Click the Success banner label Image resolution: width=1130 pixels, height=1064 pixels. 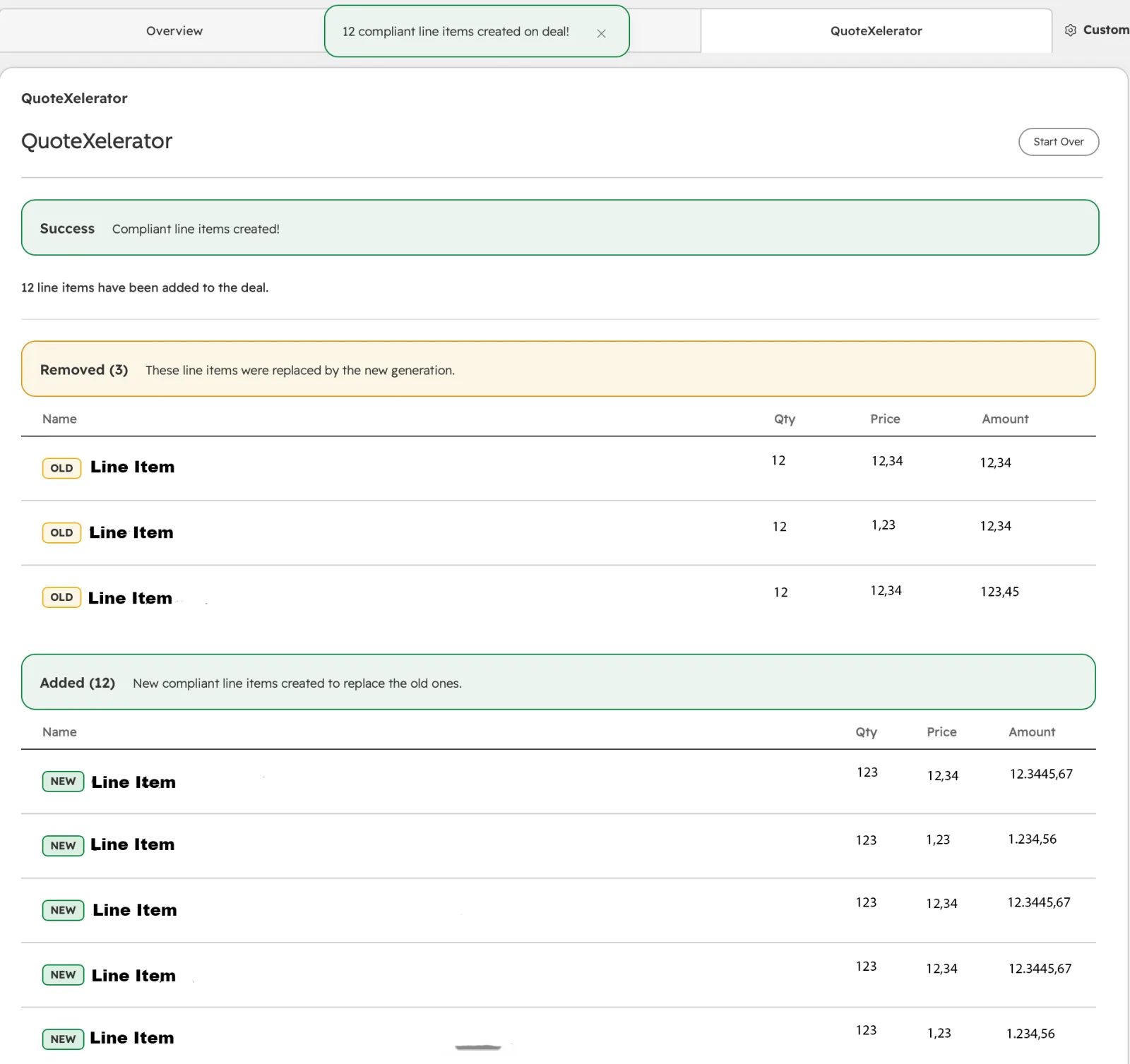[x=67, y=229]
